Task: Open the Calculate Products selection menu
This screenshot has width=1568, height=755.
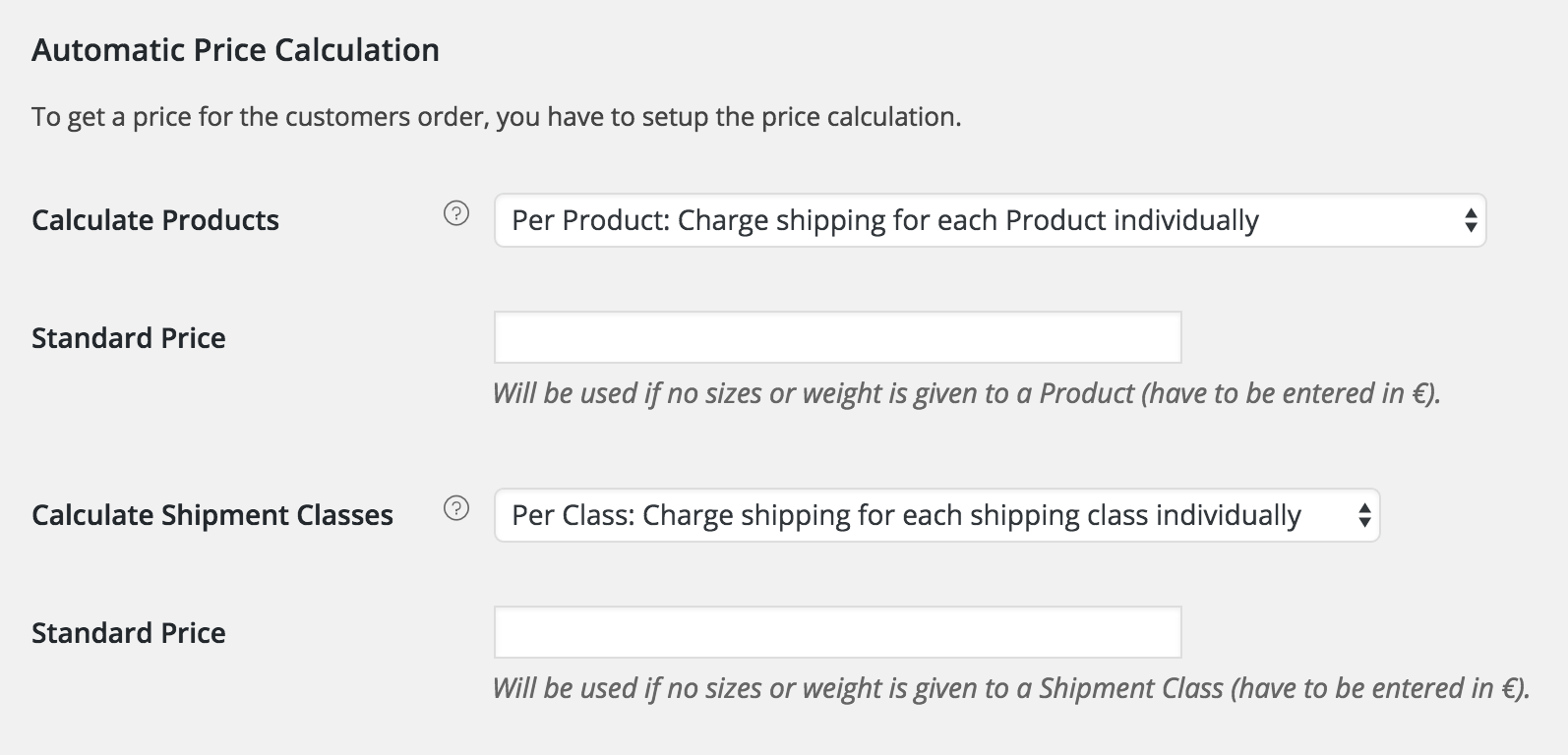Action: coord(984,222)
